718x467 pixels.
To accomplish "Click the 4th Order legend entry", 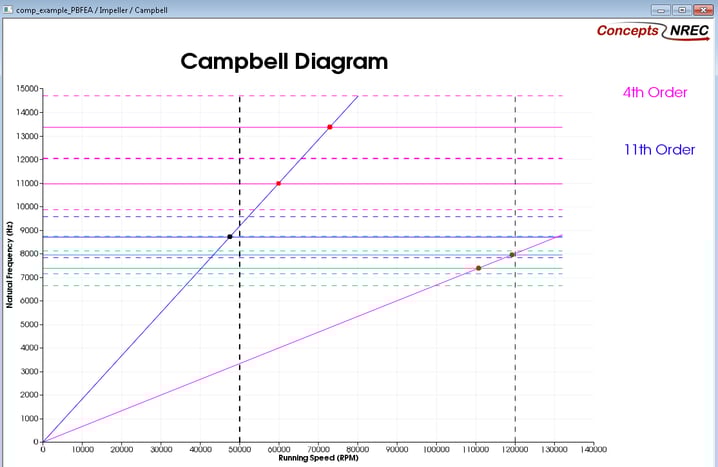I will click(655, 93).
